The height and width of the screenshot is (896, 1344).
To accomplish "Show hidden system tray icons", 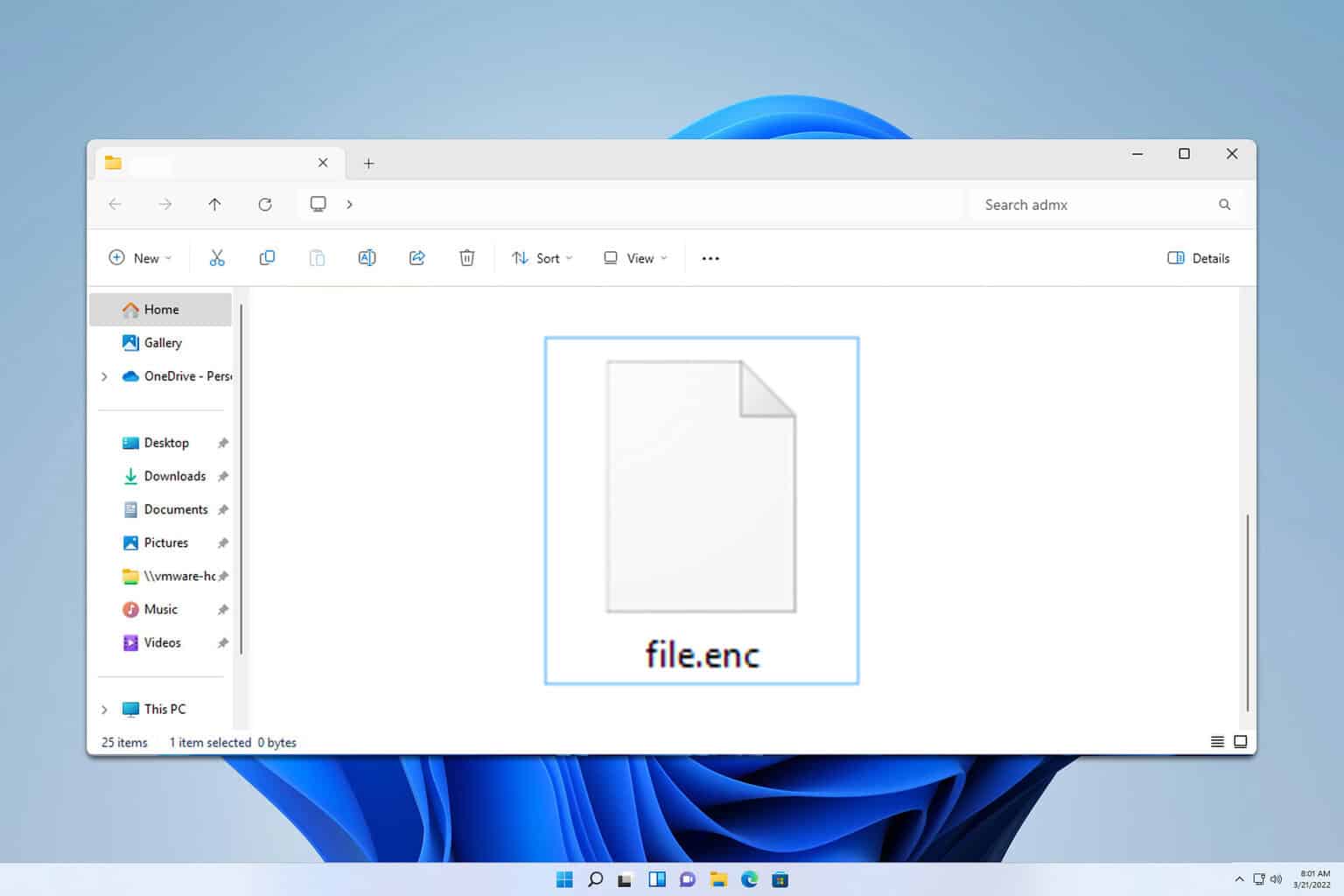I will [1239, 879].
